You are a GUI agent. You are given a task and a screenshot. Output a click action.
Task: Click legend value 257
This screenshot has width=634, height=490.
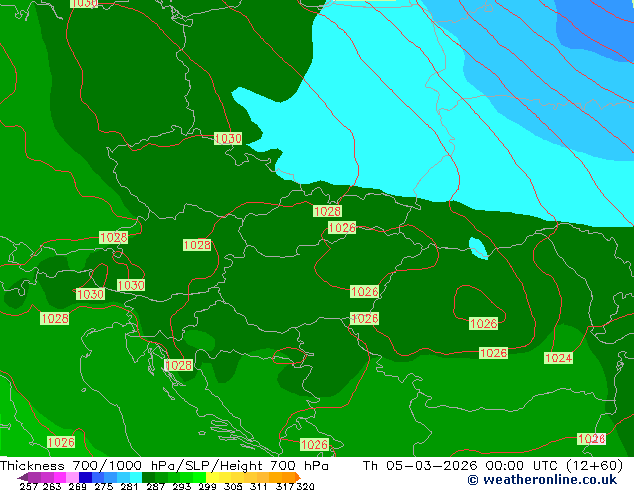[x=29, y=486]
